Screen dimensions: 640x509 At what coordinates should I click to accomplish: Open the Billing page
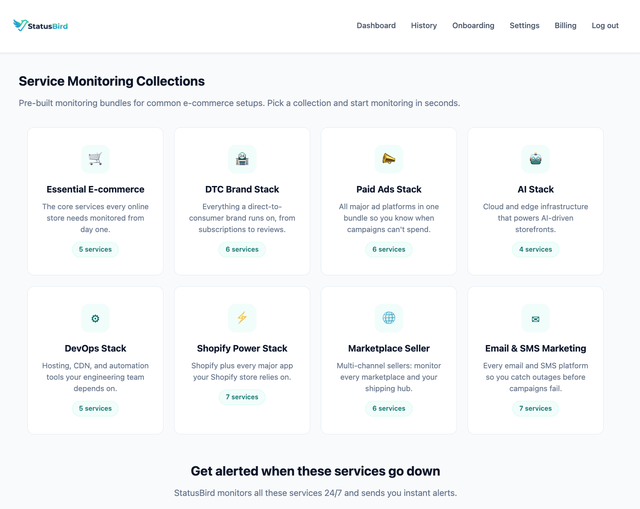(565, 25)
